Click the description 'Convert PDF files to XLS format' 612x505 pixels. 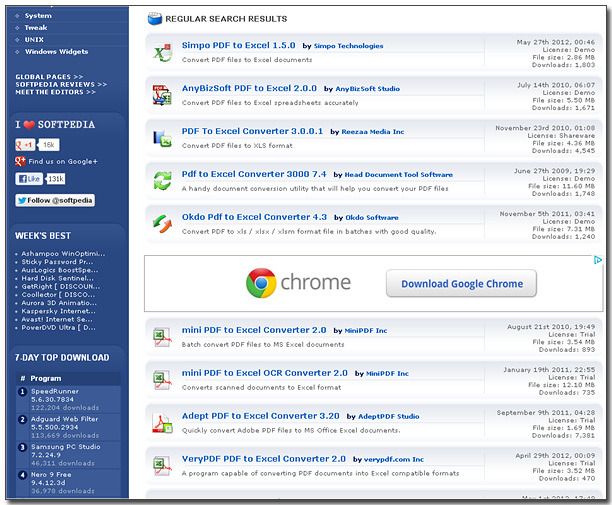(x=237, y=146)
